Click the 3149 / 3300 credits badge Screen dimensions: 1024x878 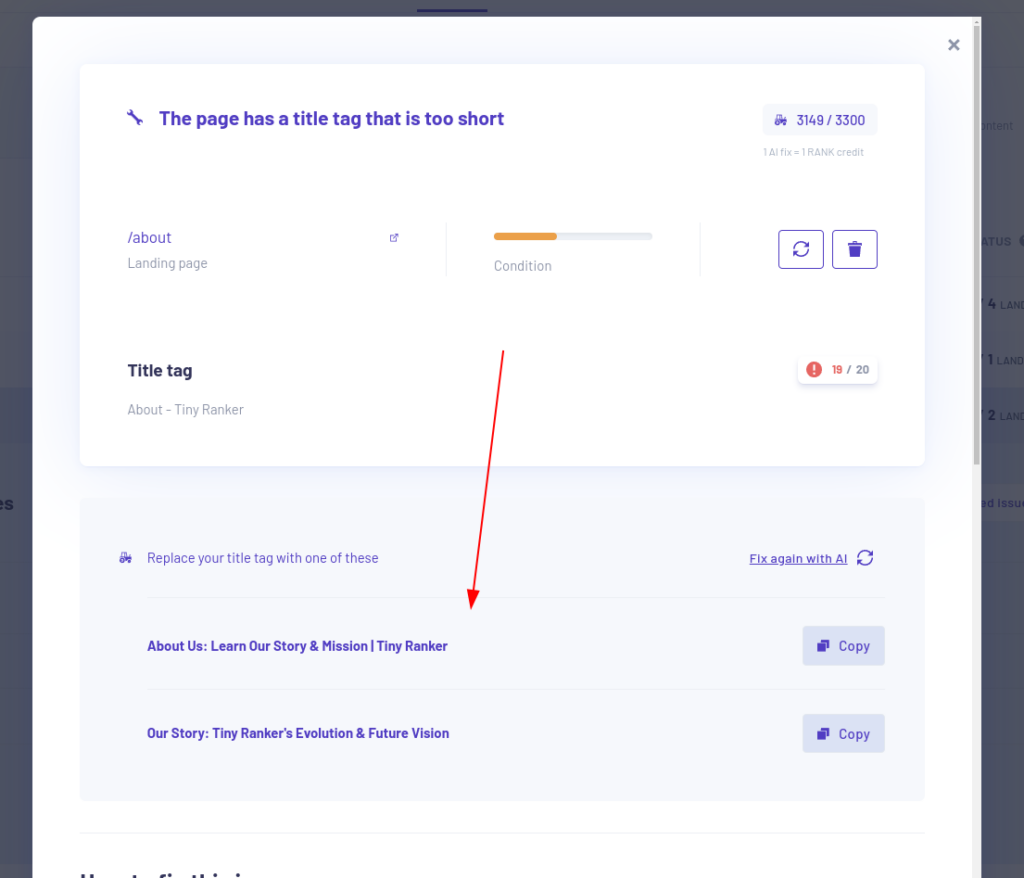820,120
